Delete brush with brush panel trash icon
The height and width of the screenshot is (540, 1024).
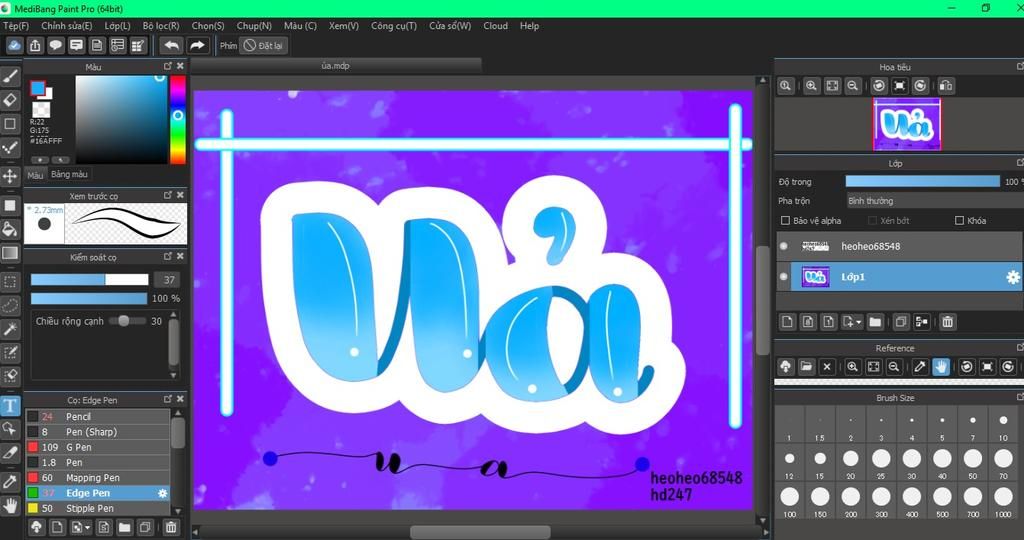170,527
